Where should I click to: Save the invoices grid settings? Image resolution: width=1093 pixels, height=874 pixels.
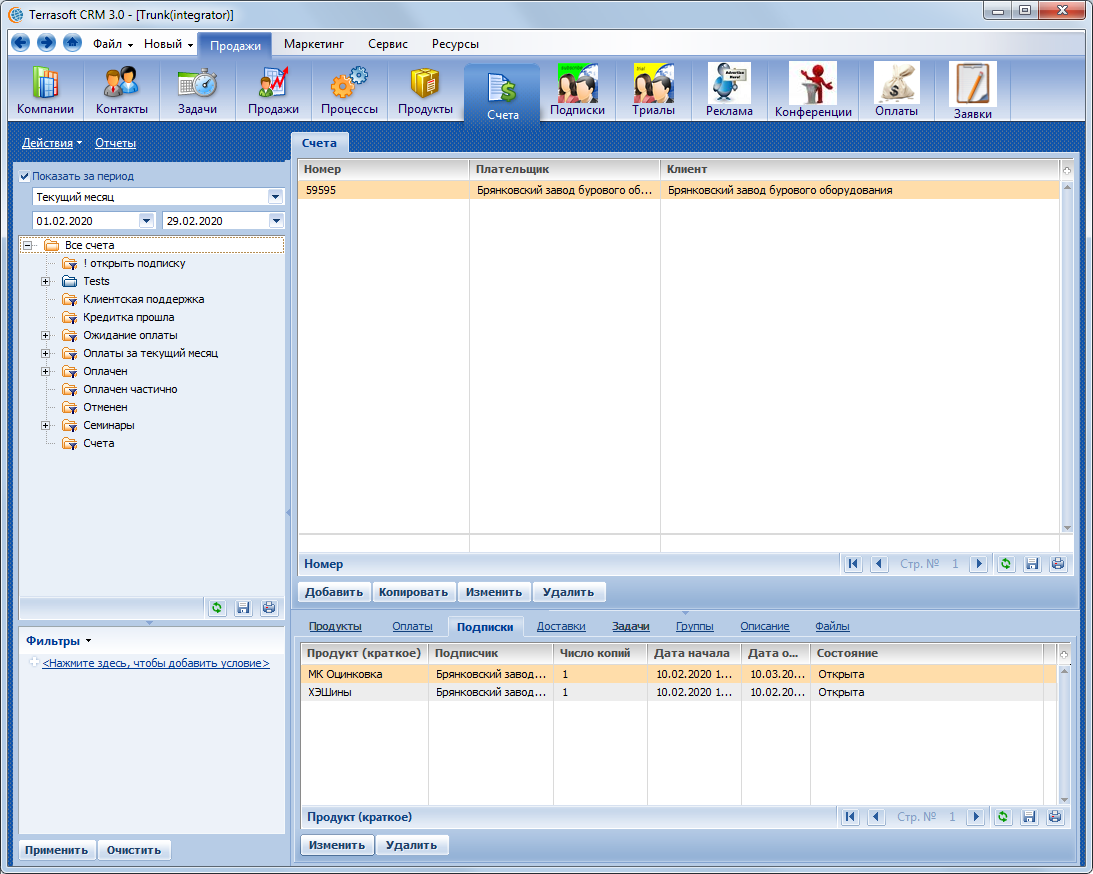[1032, 564]
